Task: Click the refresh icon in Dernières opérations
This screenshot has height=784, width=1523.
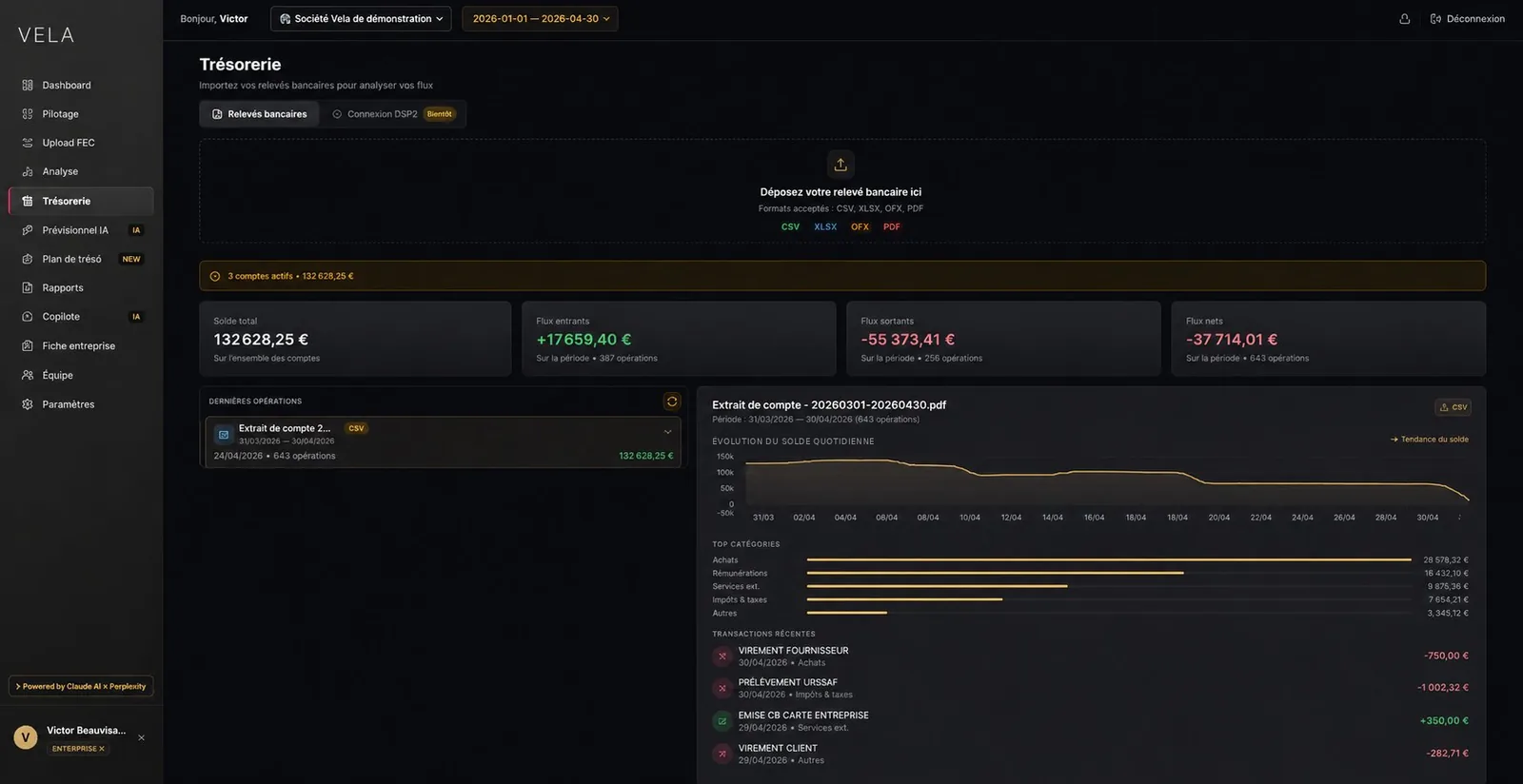Action: tap(672, 402)
